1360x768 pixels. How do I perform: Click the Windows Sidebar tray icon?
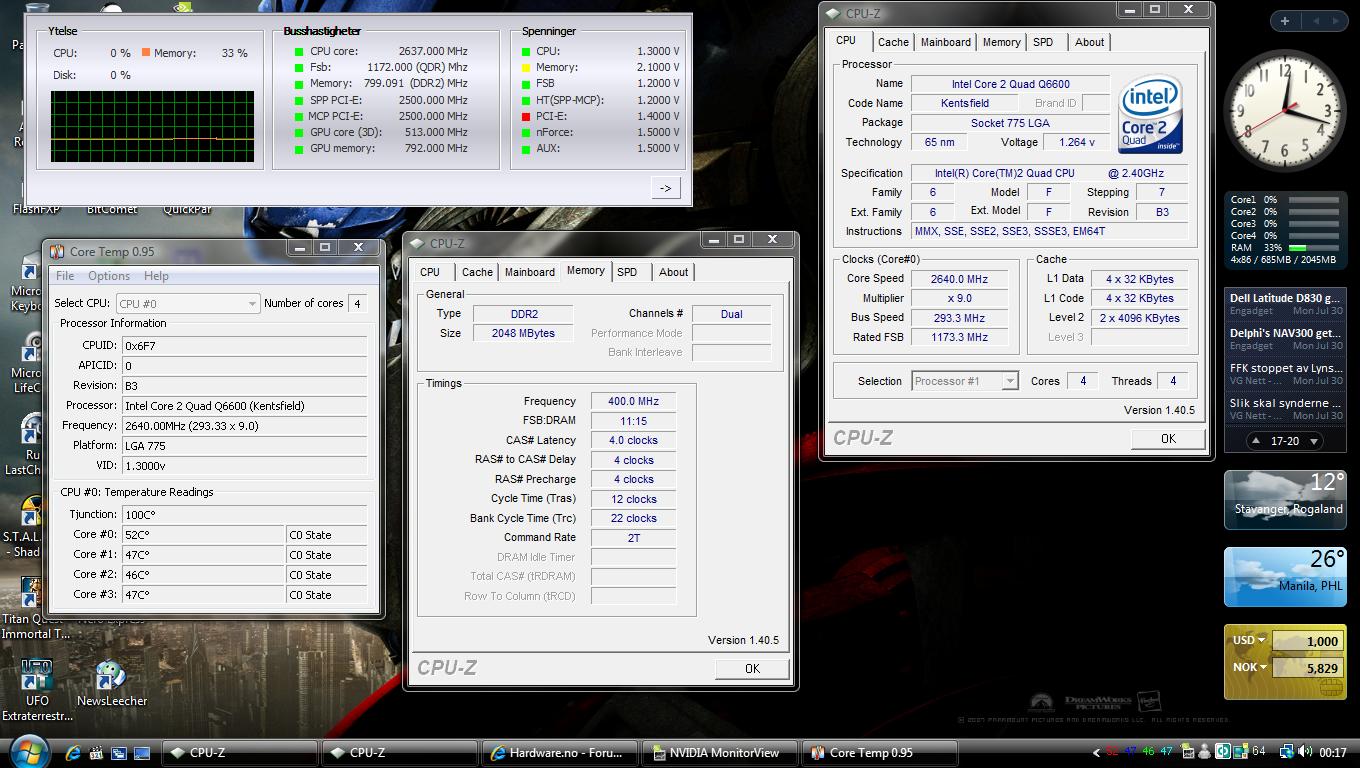tap(1240, 752)
